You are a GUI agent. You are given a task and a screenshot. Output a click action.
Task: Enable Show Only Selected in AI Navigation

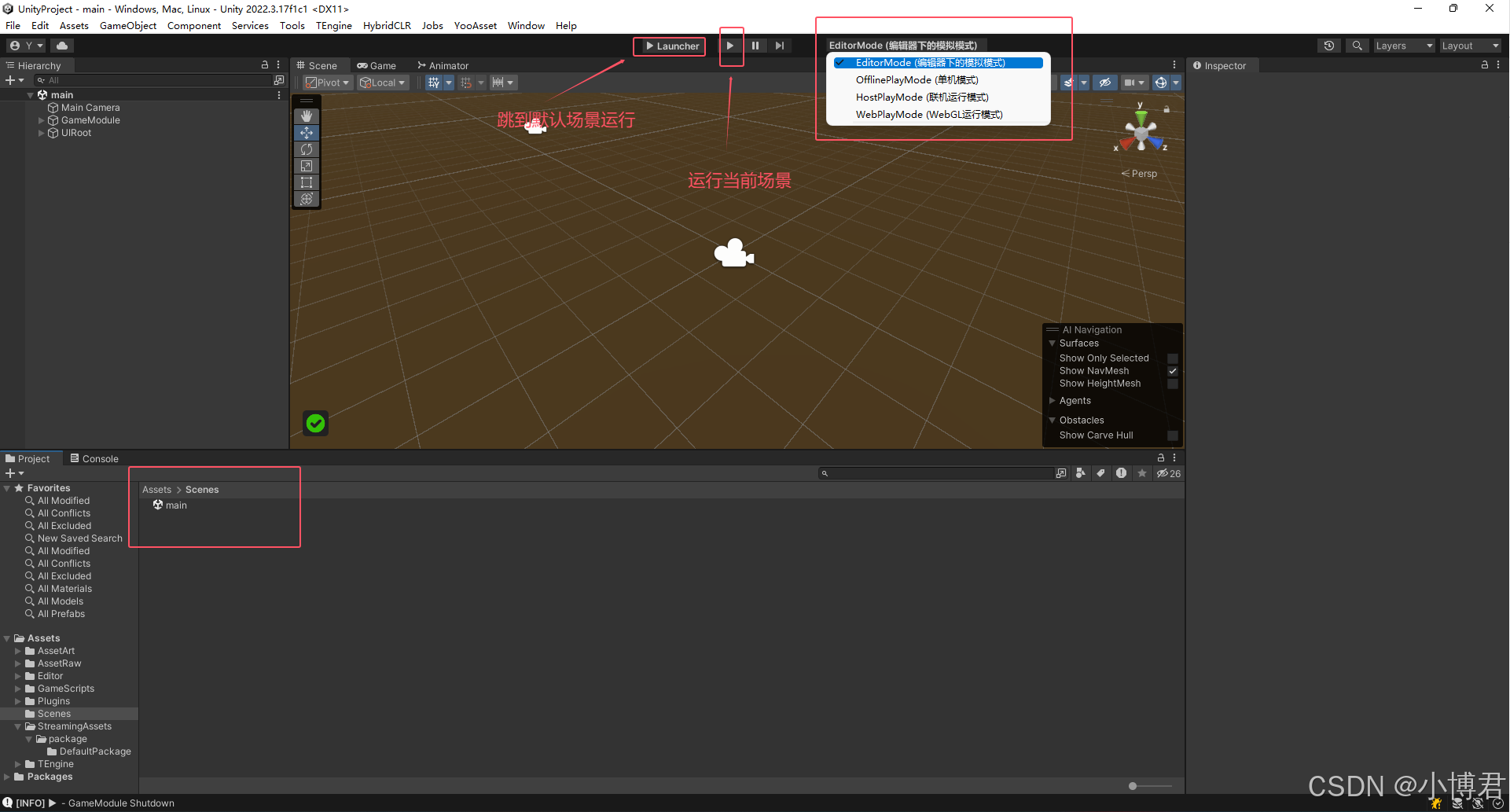[1173, 358]
